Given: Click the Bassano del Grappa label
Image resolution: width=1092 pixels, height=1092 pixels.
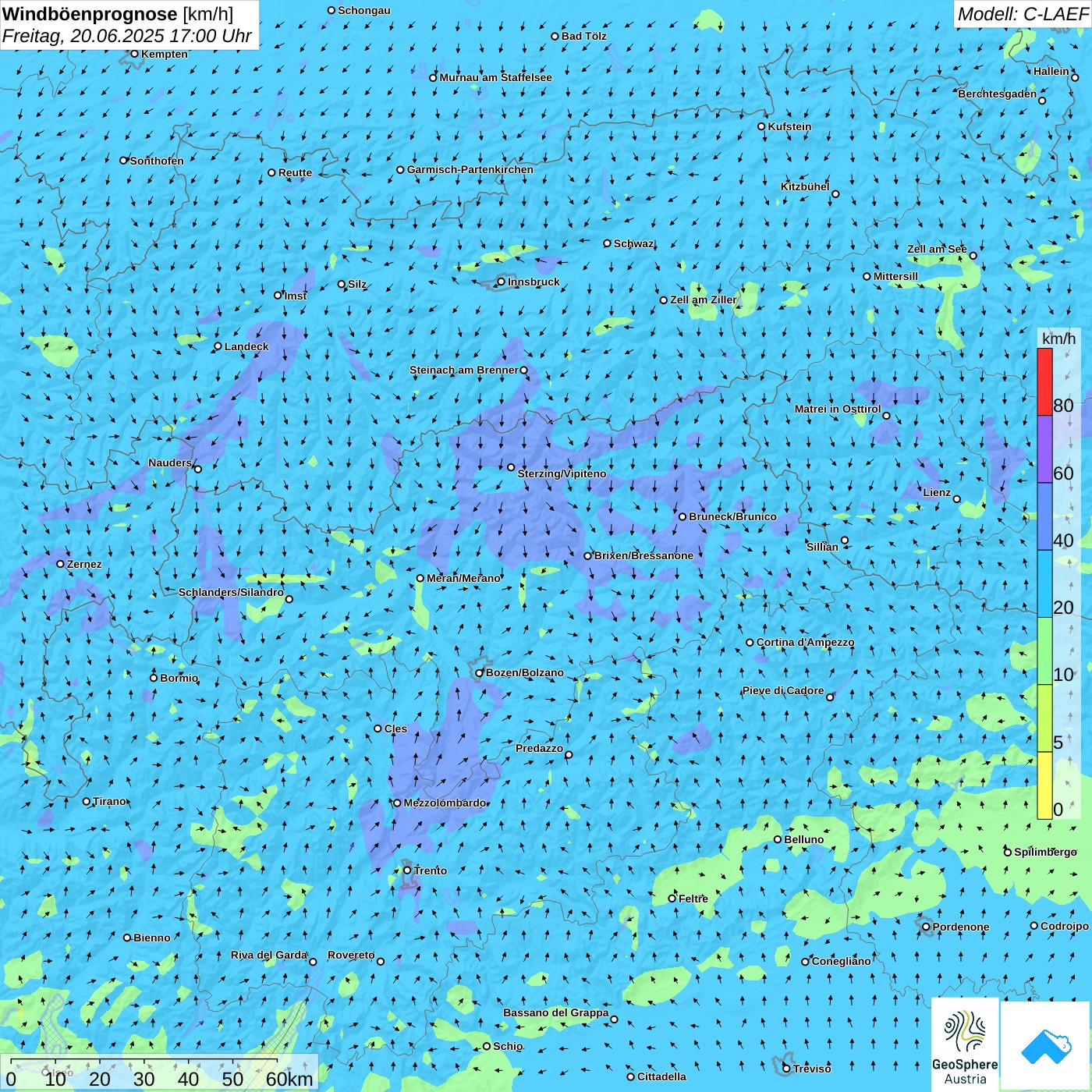Looking at the screenshot, I should [x=555, y=1012].
